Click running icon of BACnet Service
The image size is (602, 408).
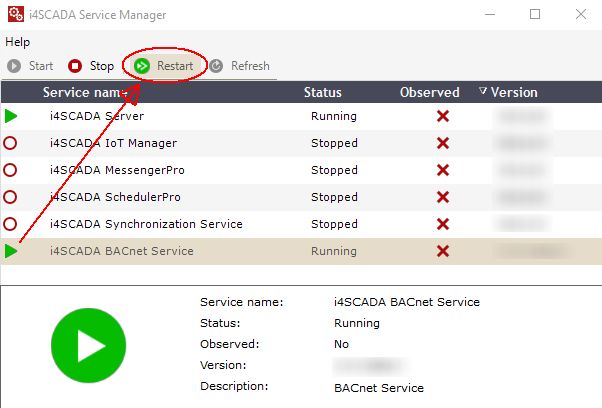coord(11,251)
